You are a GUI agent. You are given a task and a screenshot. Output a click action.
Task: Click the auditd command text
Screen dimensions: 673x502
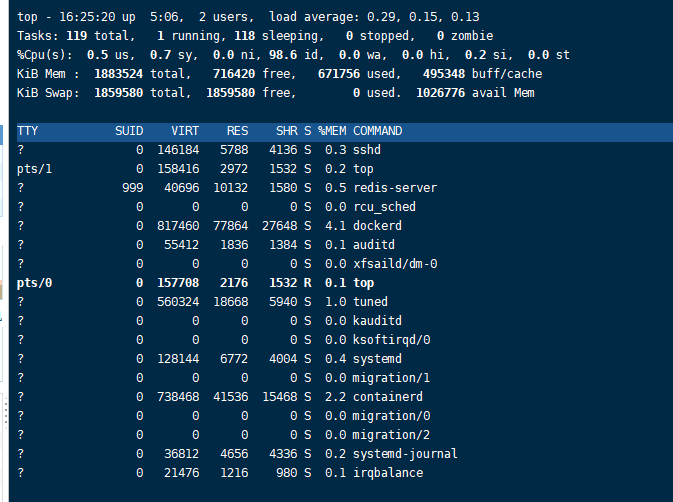click(374, 245)
